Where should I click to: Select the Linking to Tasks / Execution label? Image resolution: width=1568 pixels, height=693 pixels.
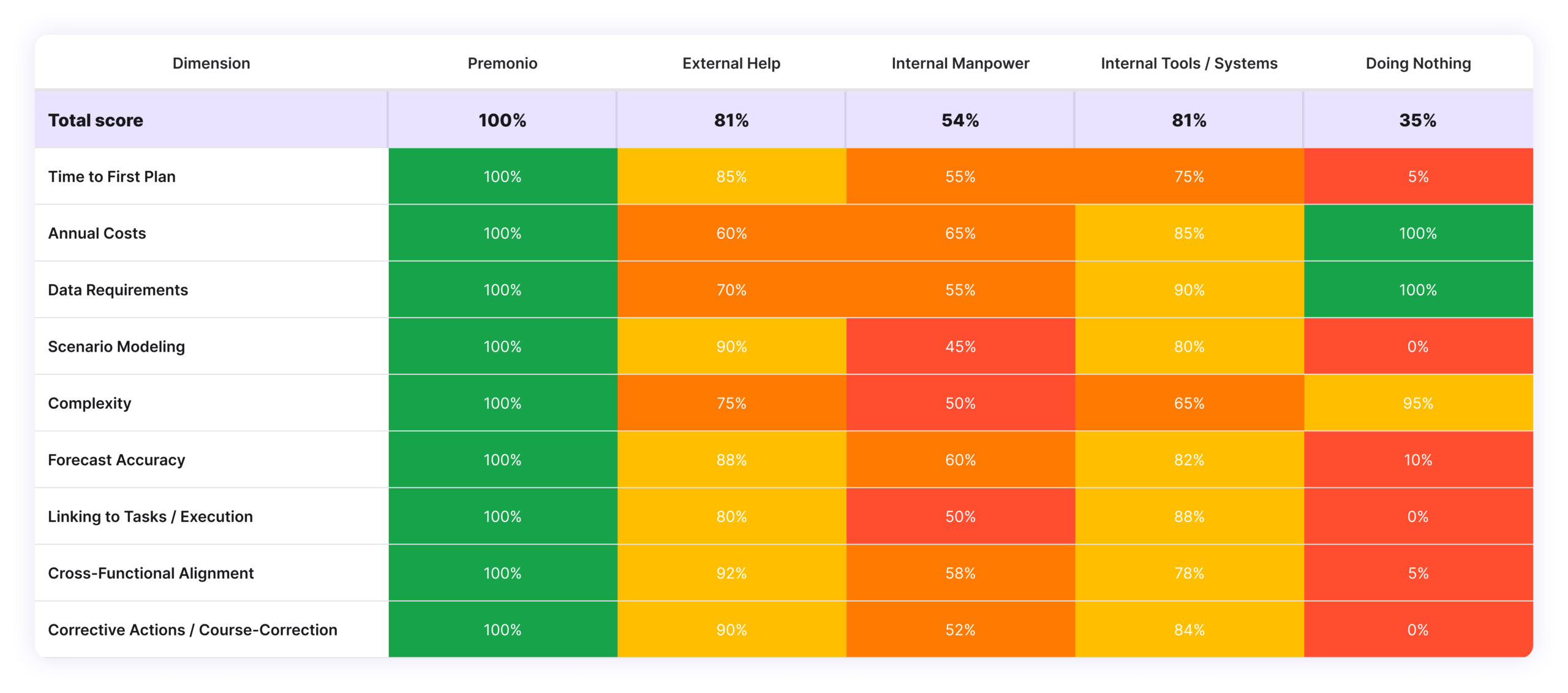150,517
